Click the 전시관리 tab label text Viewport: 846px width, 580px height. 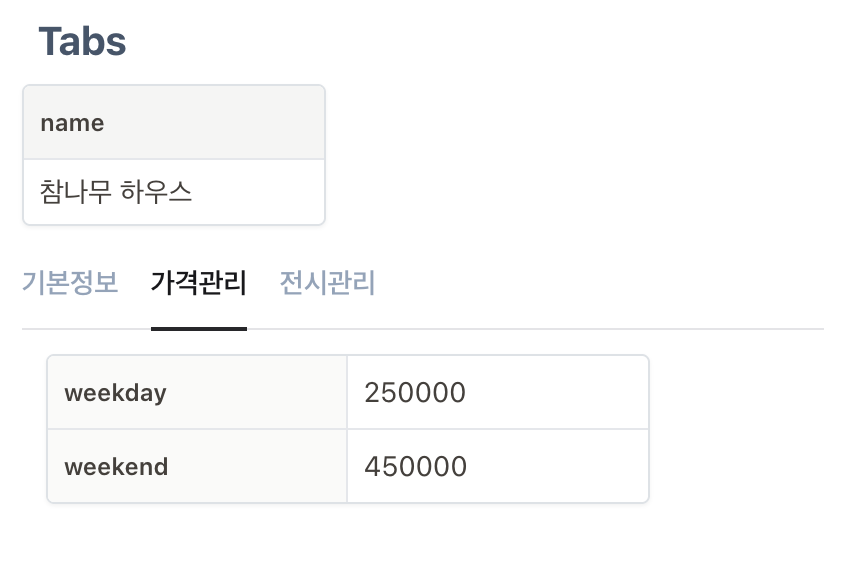(x=327, y=283)
